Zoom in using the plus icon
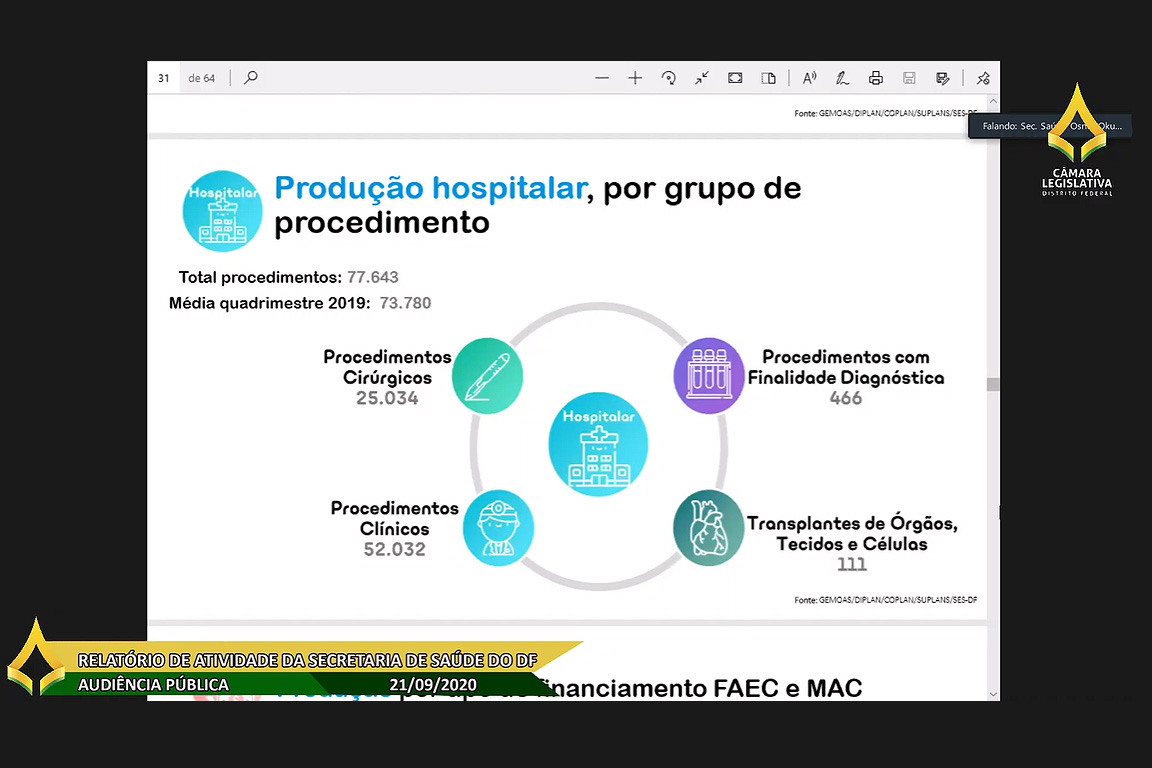This screenshot has height=768, width=1152. [635, 78]
